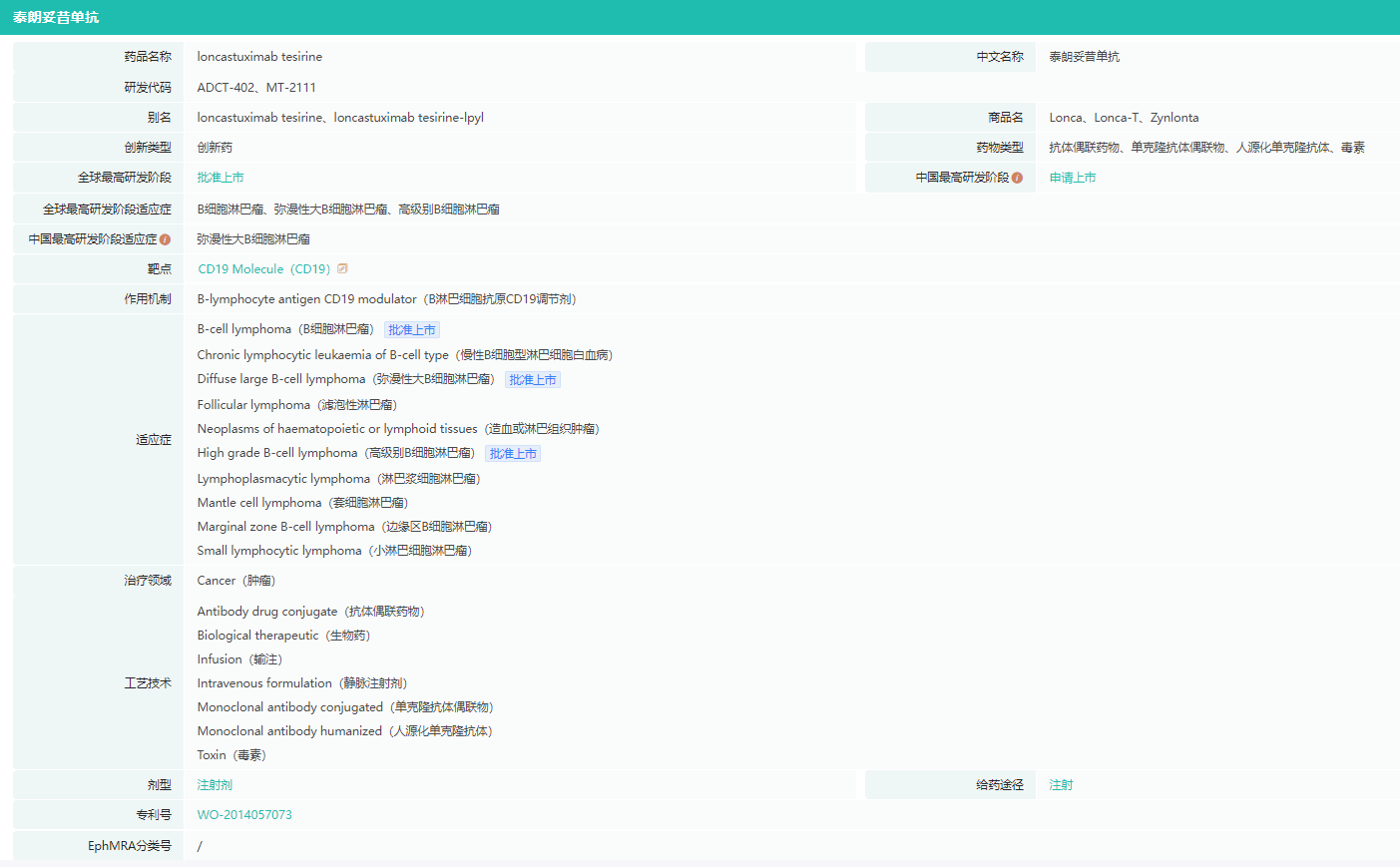Image resolution: width=1400 pixels, height=867 pixels.
Task: Click Antibody drug conjugate technology entry
Action: pyautogui.click(x=310, y=612)
